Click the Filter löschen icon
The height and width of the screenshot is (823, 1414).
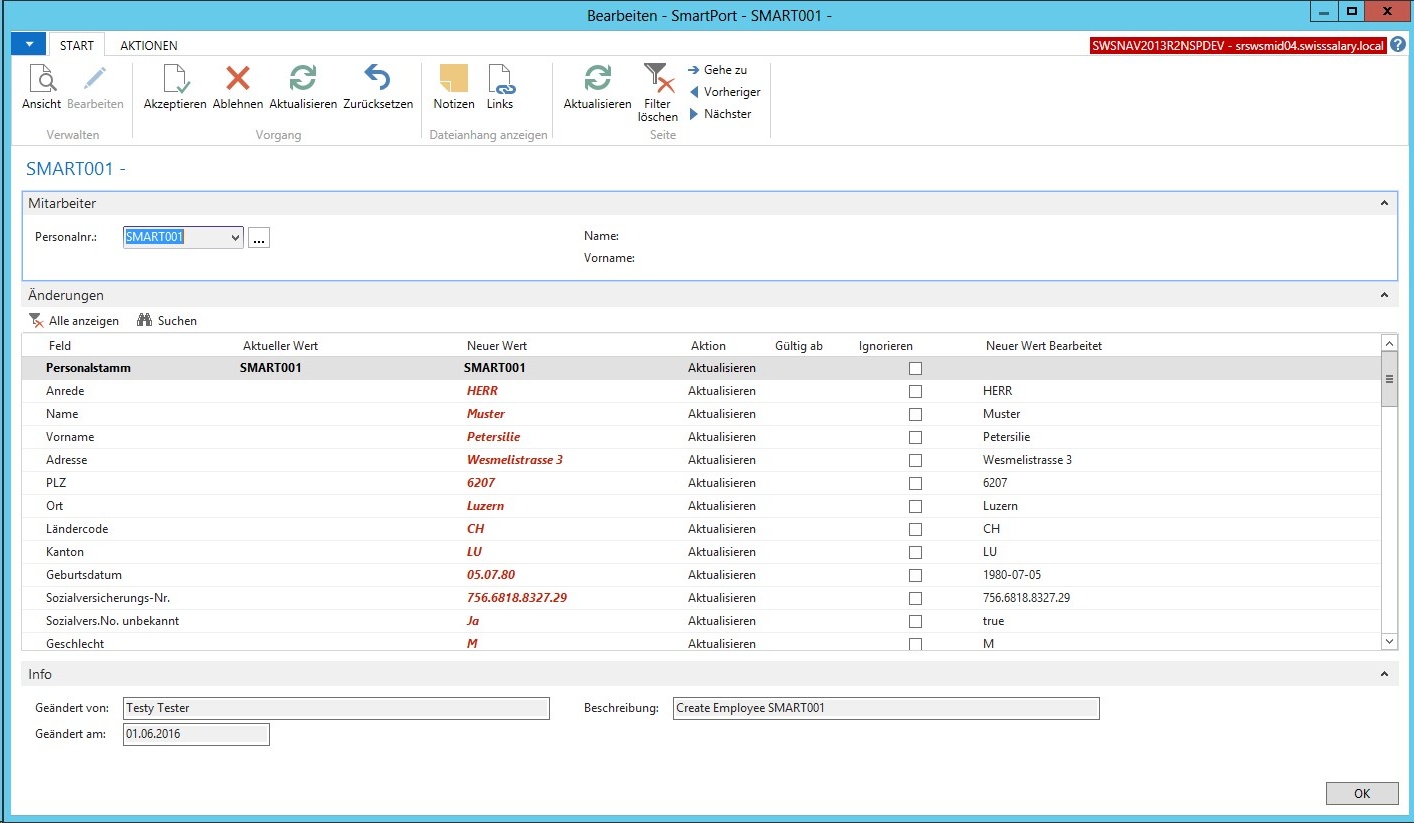point(657,79)
